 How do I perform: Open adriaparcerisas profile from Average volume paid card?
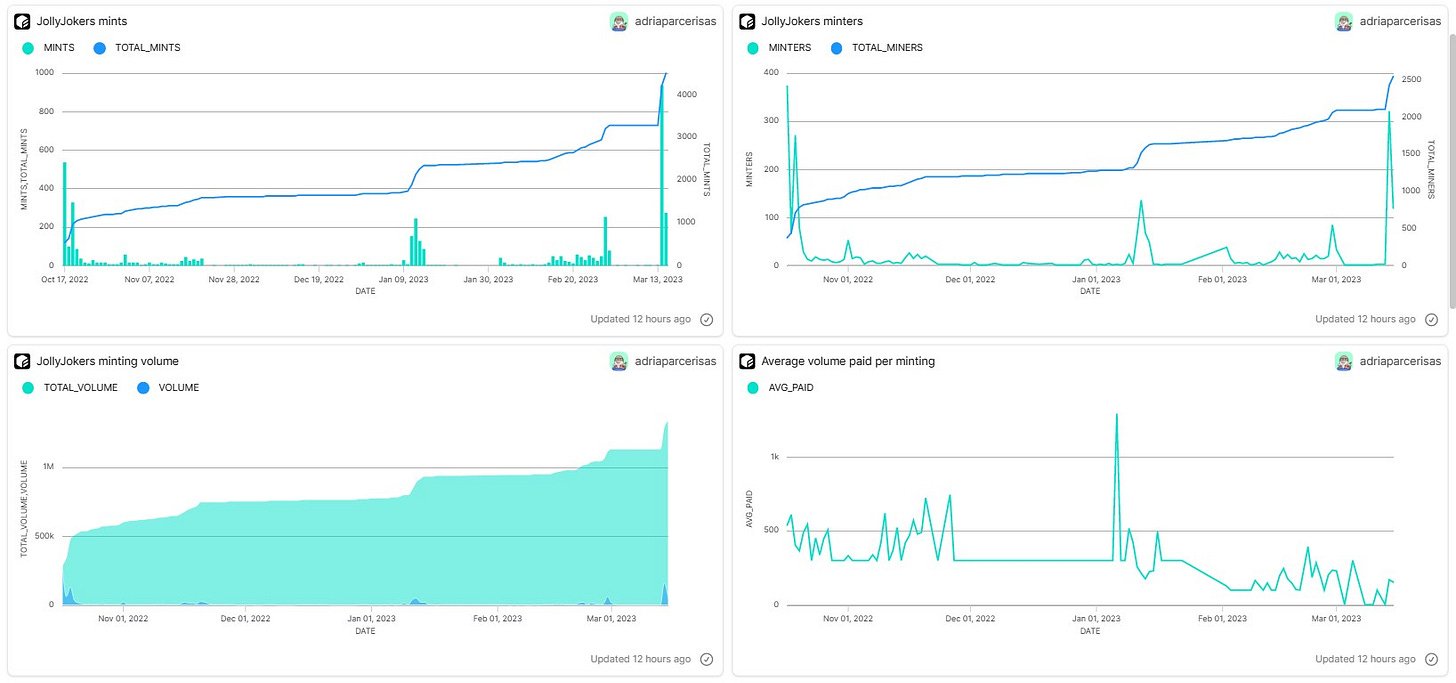[x=1400, y=361]
